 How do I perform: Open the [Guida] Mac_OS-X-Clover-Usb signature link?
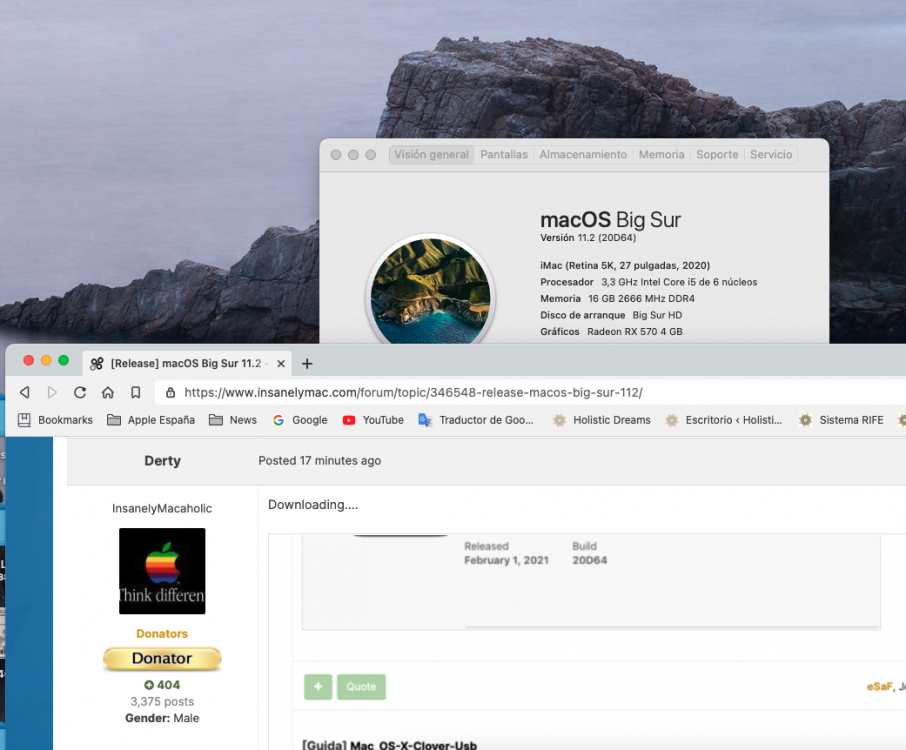pyautogui.click(x=389, y=745)
